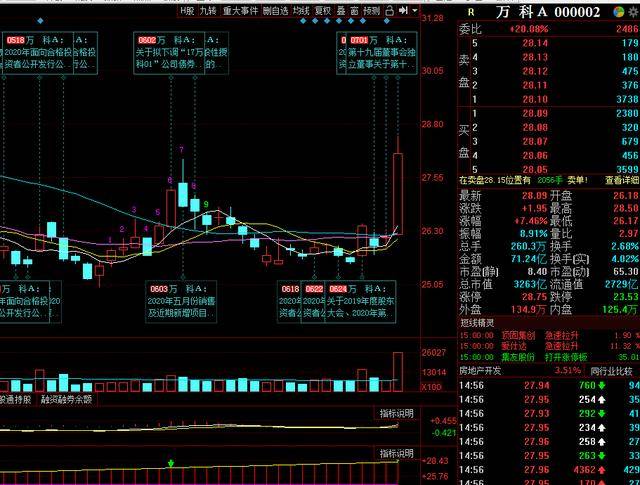Click the diamond marker above 0701 event line

click(x=386, y=21)
